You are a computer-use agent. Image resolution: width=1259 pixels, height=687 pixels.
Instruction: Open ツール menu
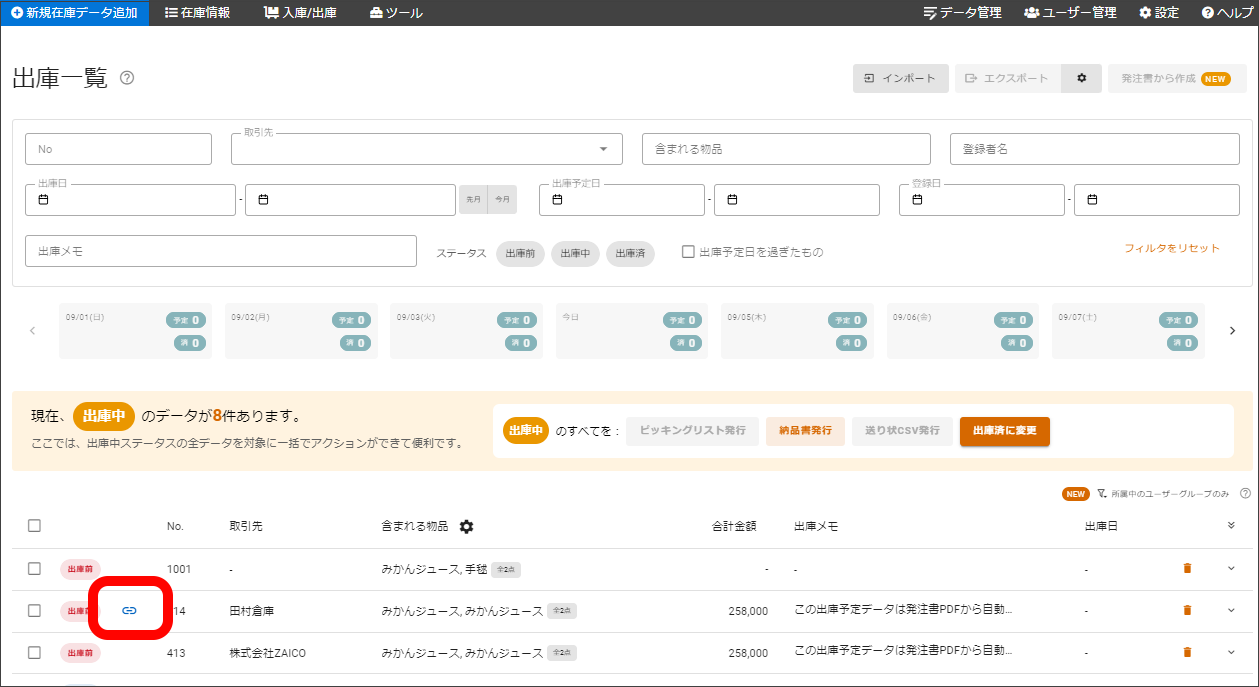click(396, 13)
